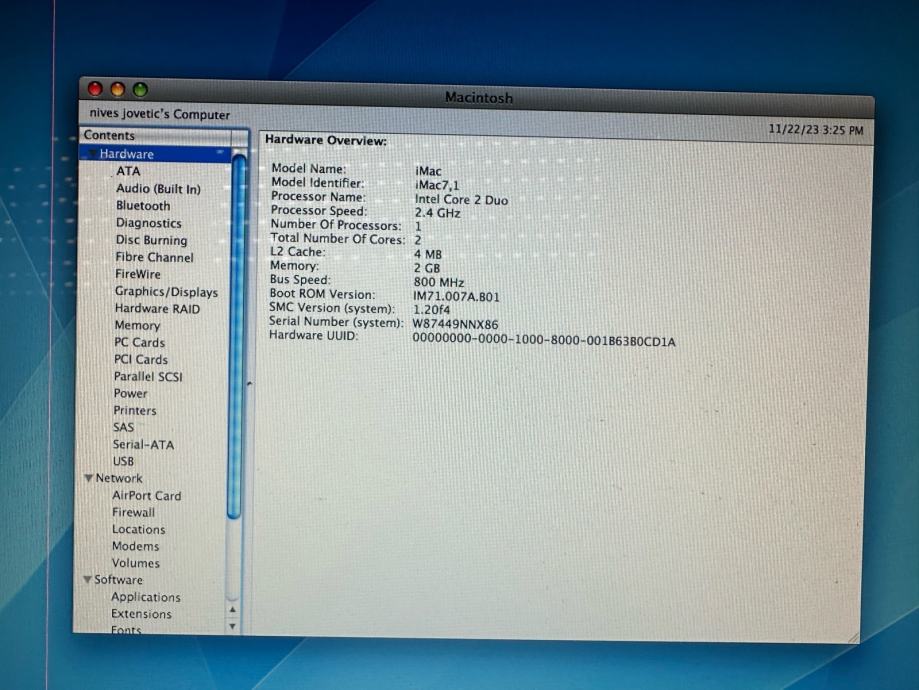Select Power in the Contents list

[x=130, y=393]
